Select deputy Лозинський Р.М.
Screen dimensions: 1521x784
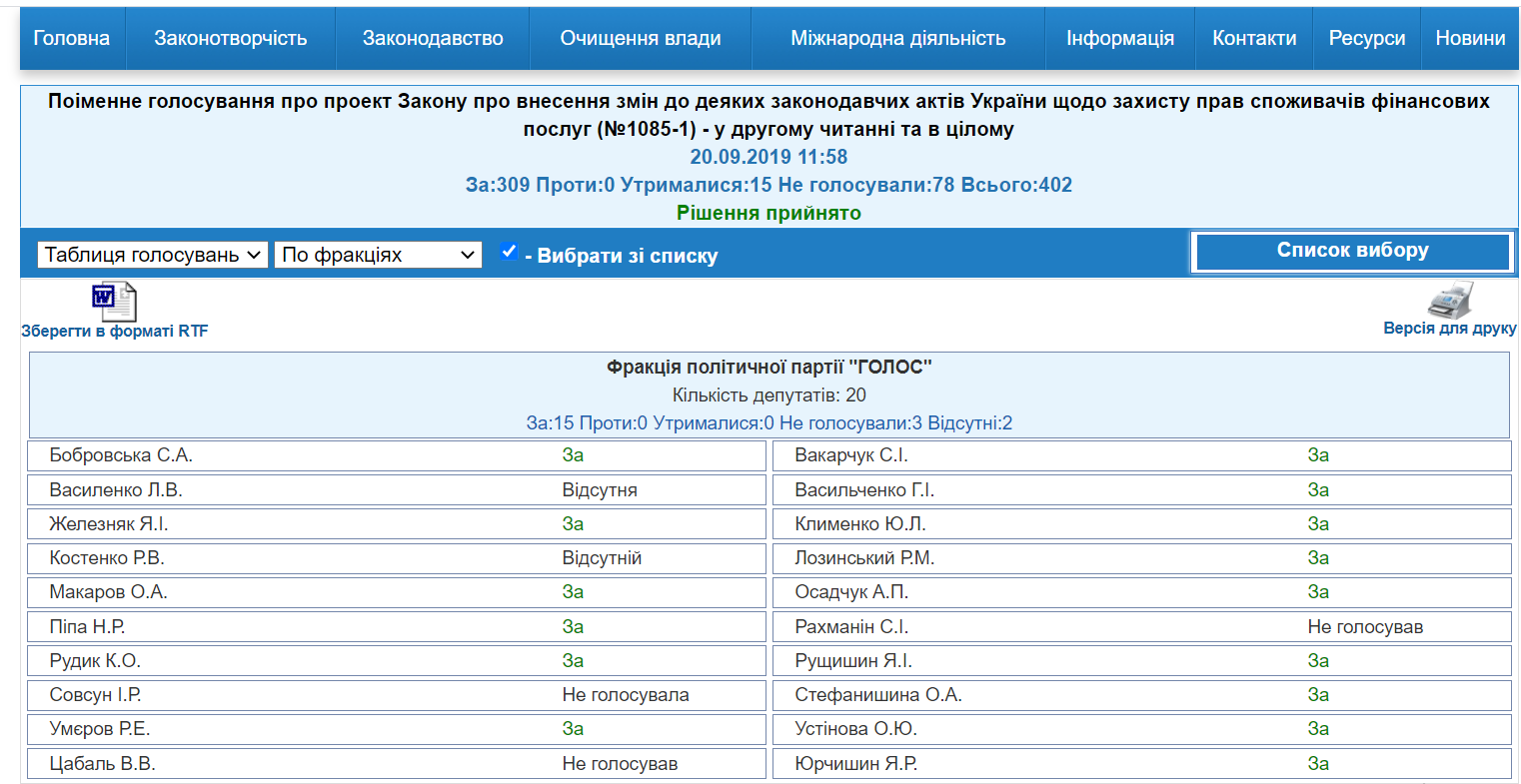(x=864, y=558)
